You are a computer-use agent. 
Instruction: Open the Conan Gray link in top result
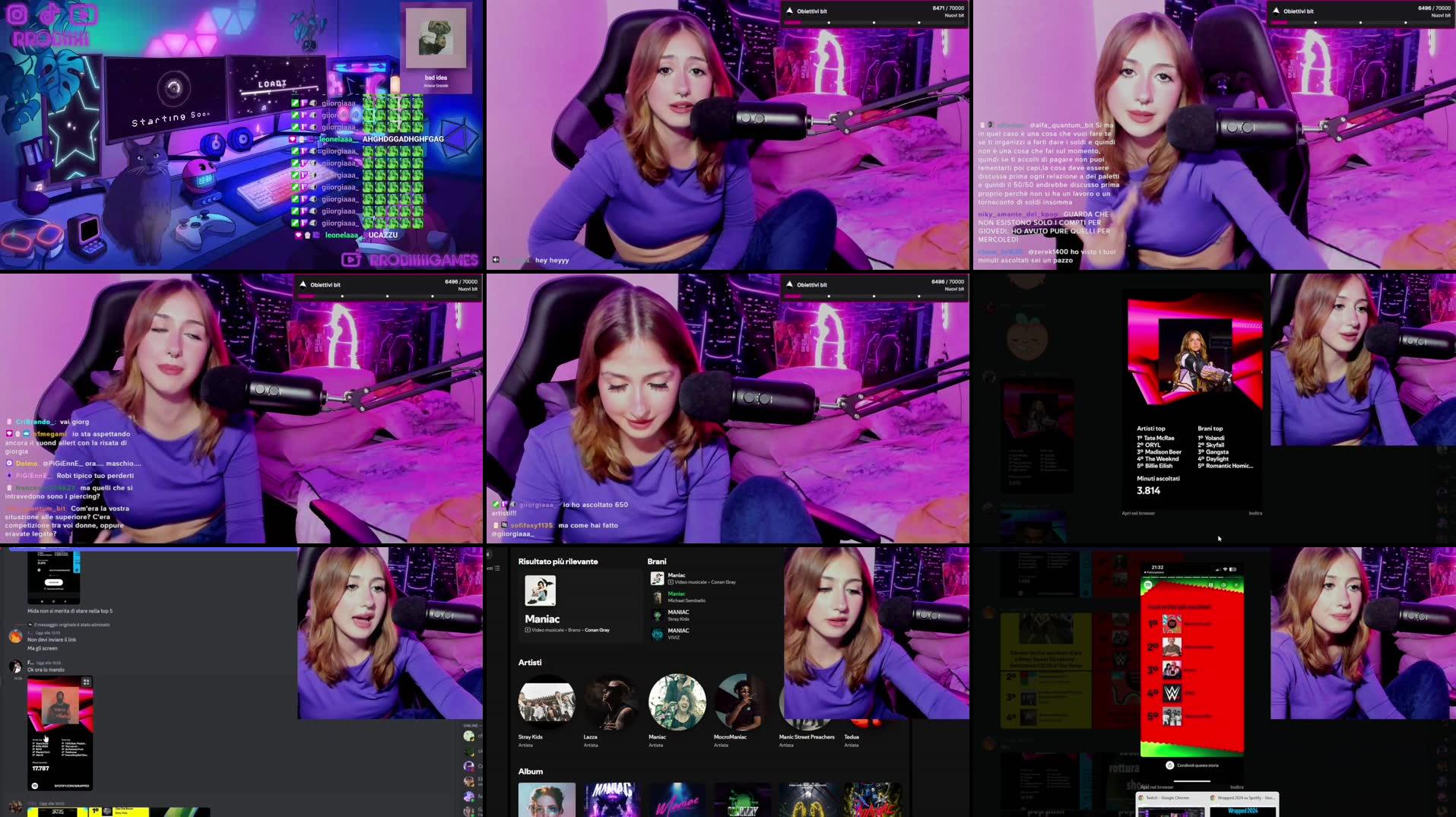click(x=597, y=630)
